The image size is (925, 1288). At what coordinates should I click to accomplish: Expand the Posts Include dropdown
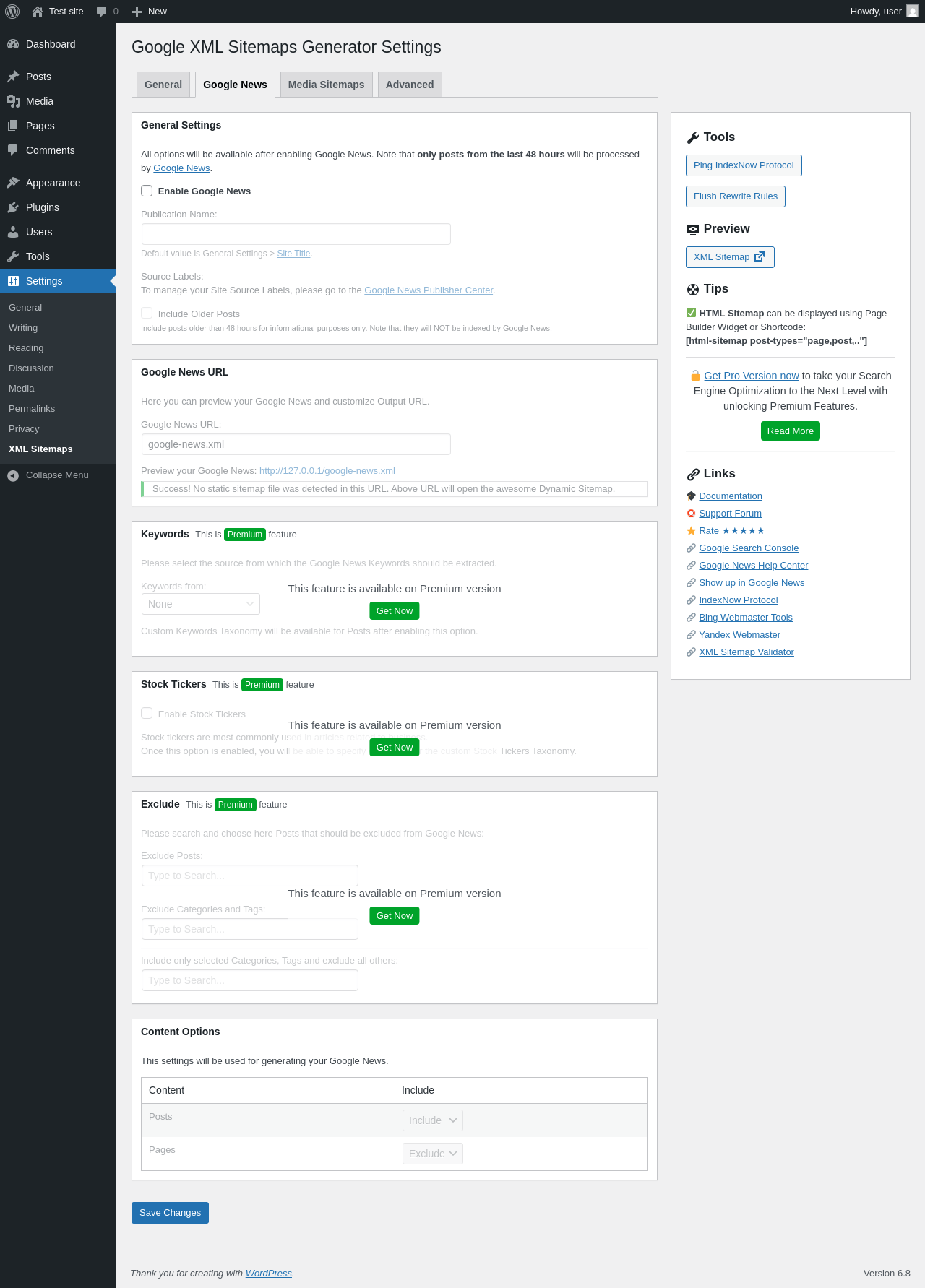(x=432, y=1120)
